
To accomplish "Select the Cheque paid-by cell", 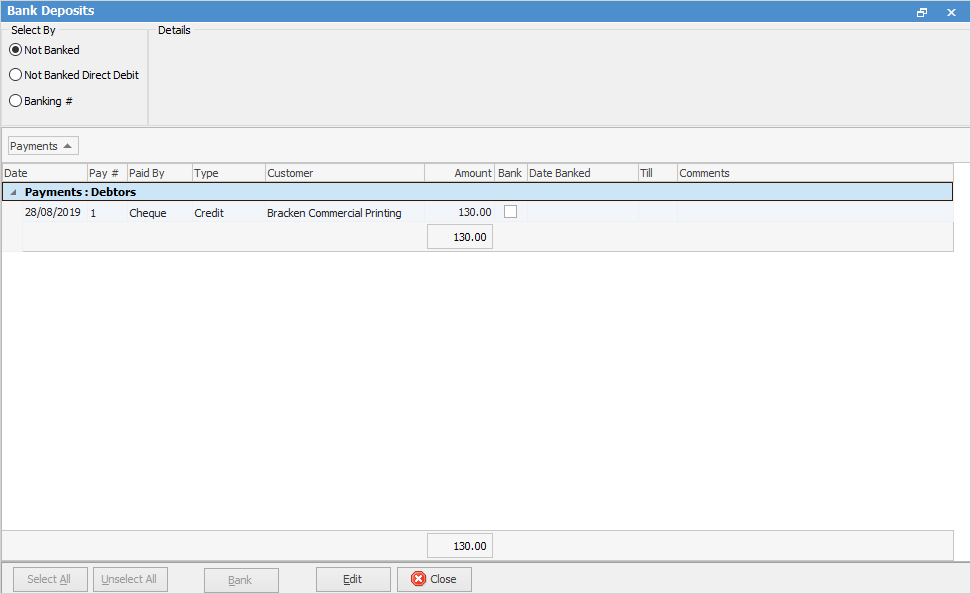I will click(x=160, y=212).
